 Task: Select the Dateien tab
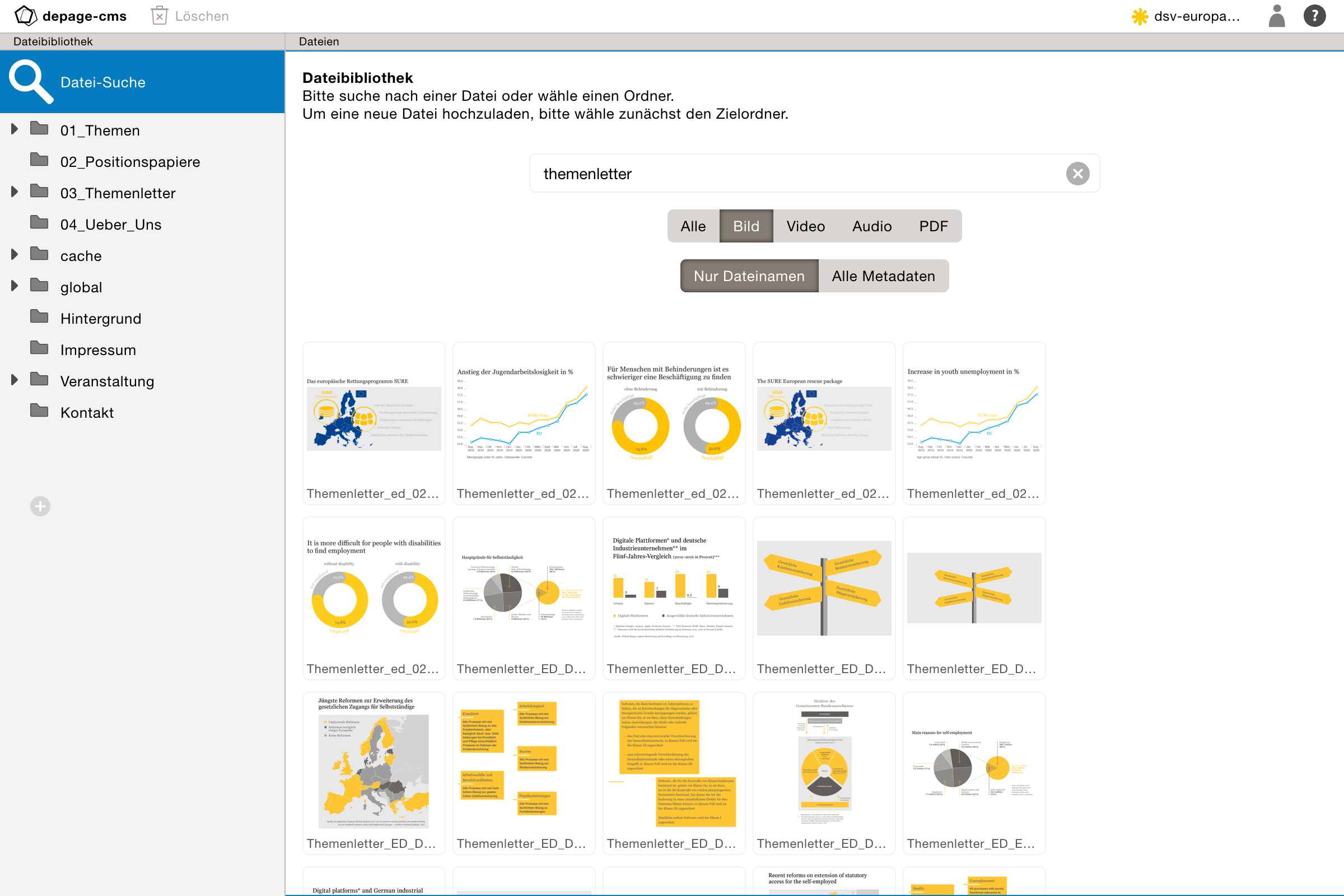(320, 41)
